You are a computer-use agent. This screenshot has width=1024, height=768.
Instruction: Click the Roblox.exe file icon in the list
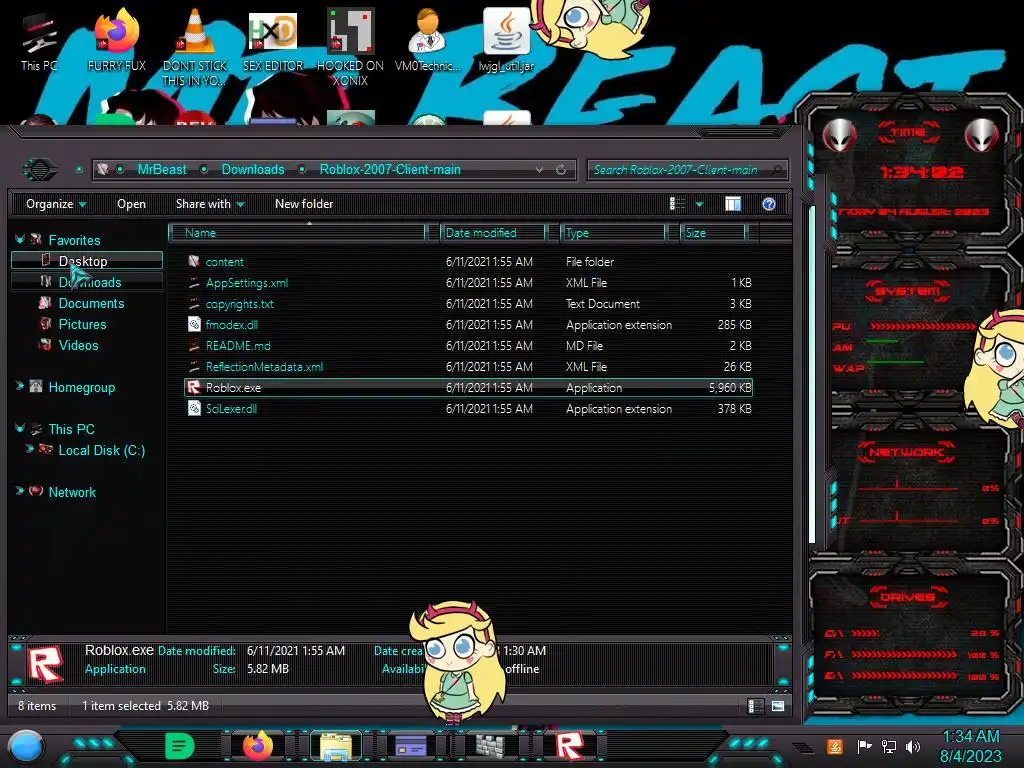point(193,387)
